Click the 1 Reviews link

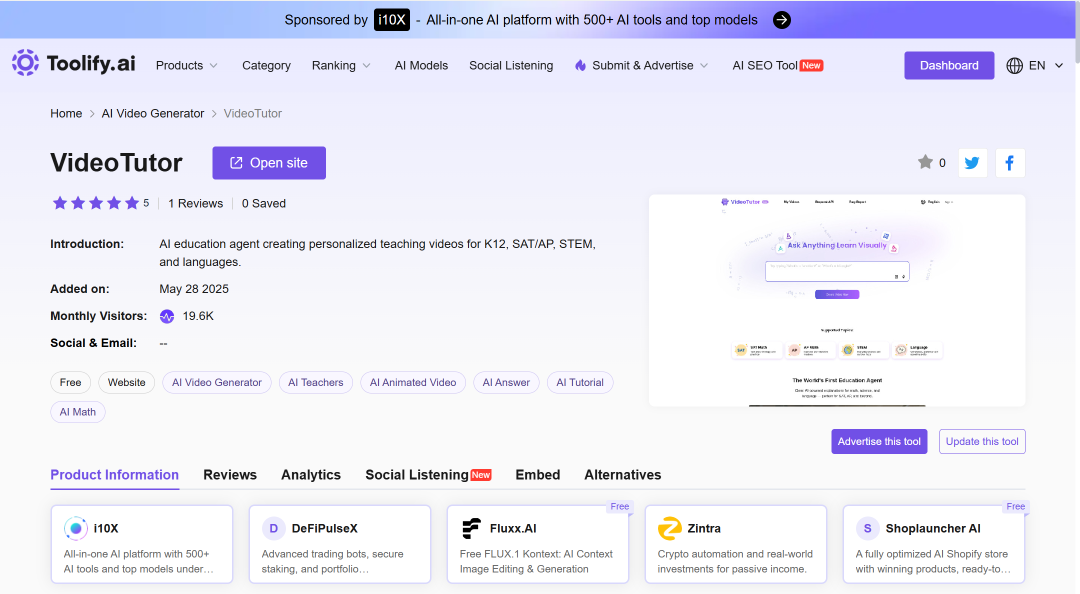pyautogui.click(x=196, y=203)
